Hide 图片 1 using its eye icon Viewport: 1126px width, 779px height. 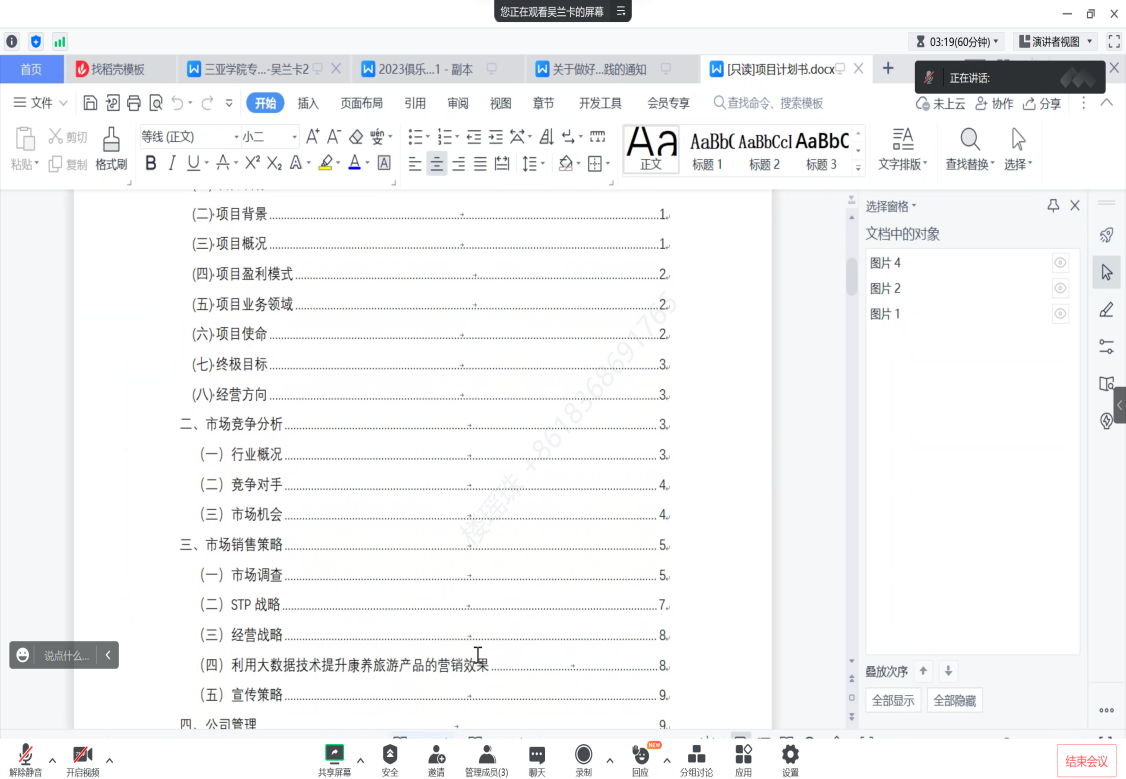[1060, 314]
